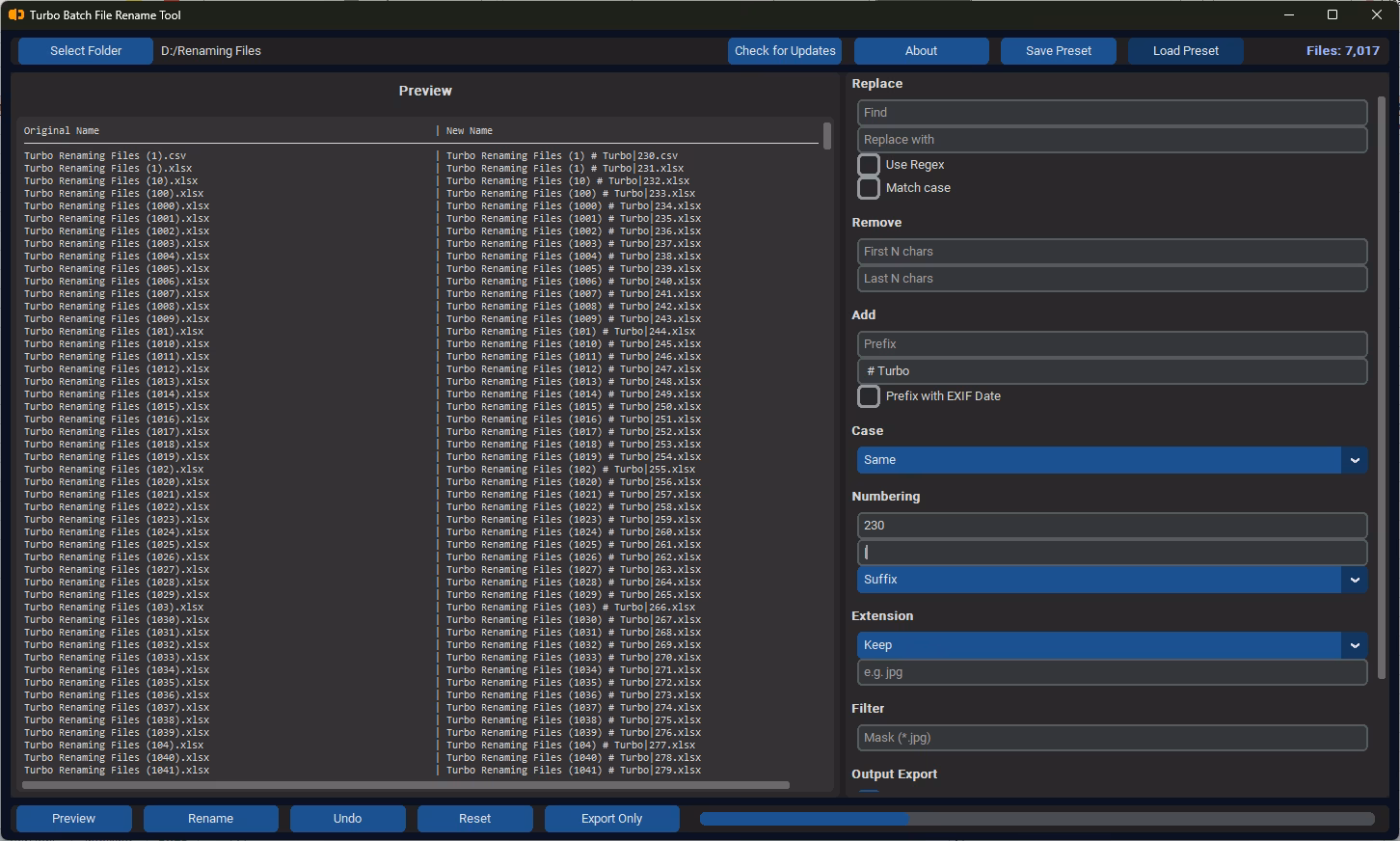Click new name ending 'Turbo|255.xlsx'

click(571, 469)
